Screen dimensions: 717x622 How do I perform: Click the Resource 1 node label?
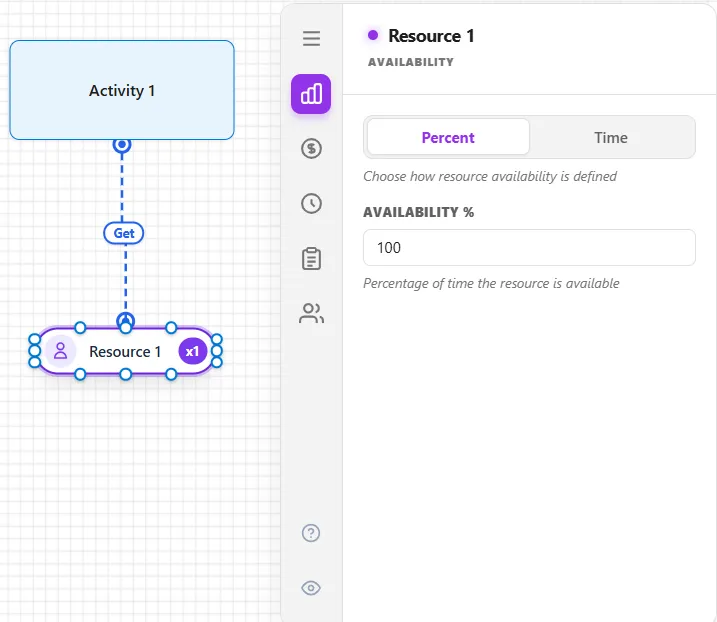pyautogui.click(x=125, y=352)
